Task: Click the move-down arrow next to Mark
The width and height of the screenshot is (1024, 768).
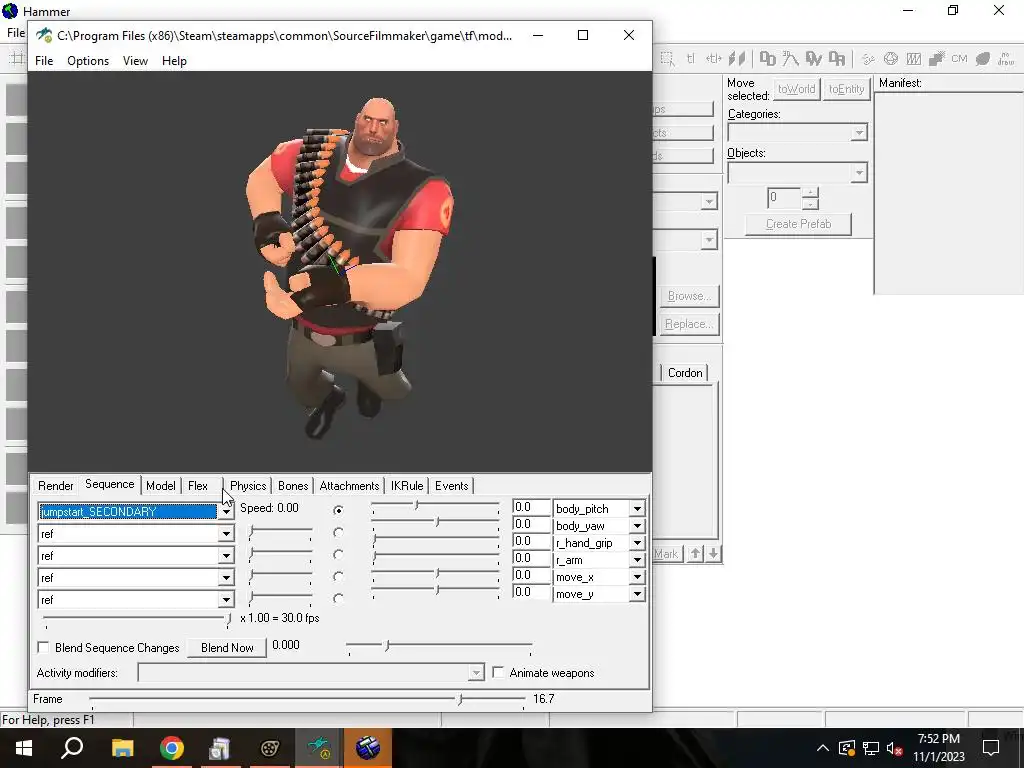Action: pos(713,553)
